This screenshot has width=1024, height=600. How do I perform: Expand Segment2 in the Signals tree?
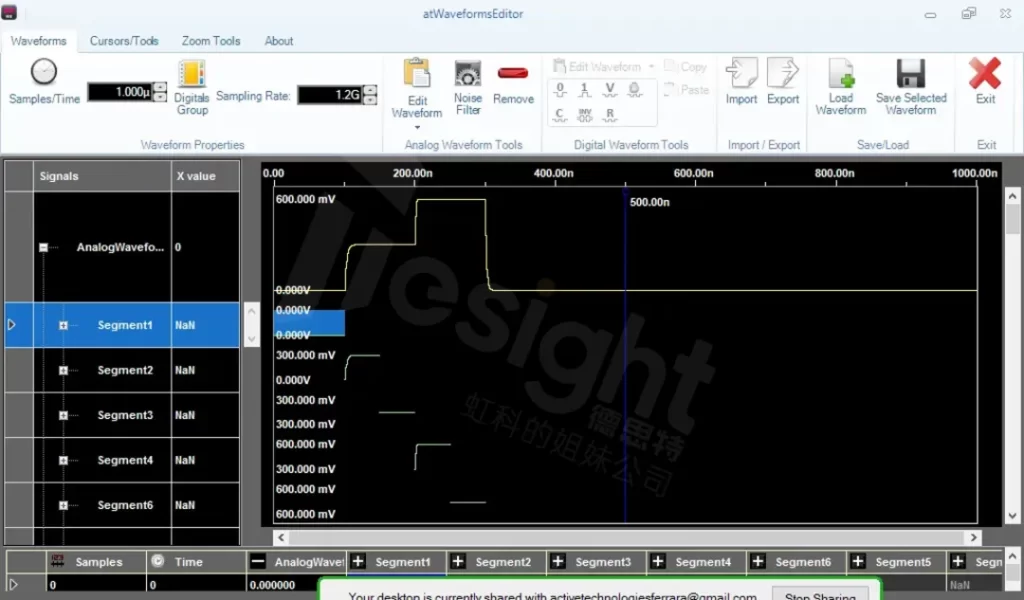coord(63,370)
